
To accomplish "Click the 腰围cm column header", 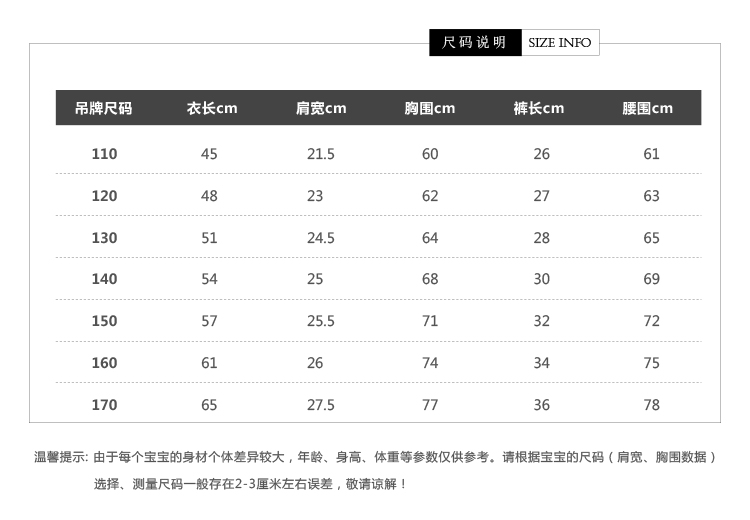I will pos(648,108).
